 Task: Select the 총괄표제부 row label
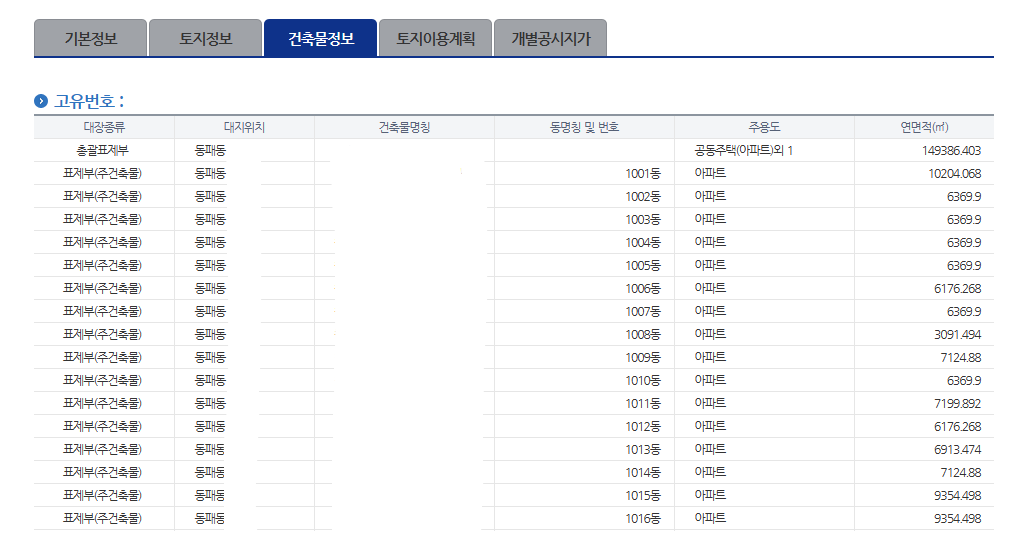point(102,150)
